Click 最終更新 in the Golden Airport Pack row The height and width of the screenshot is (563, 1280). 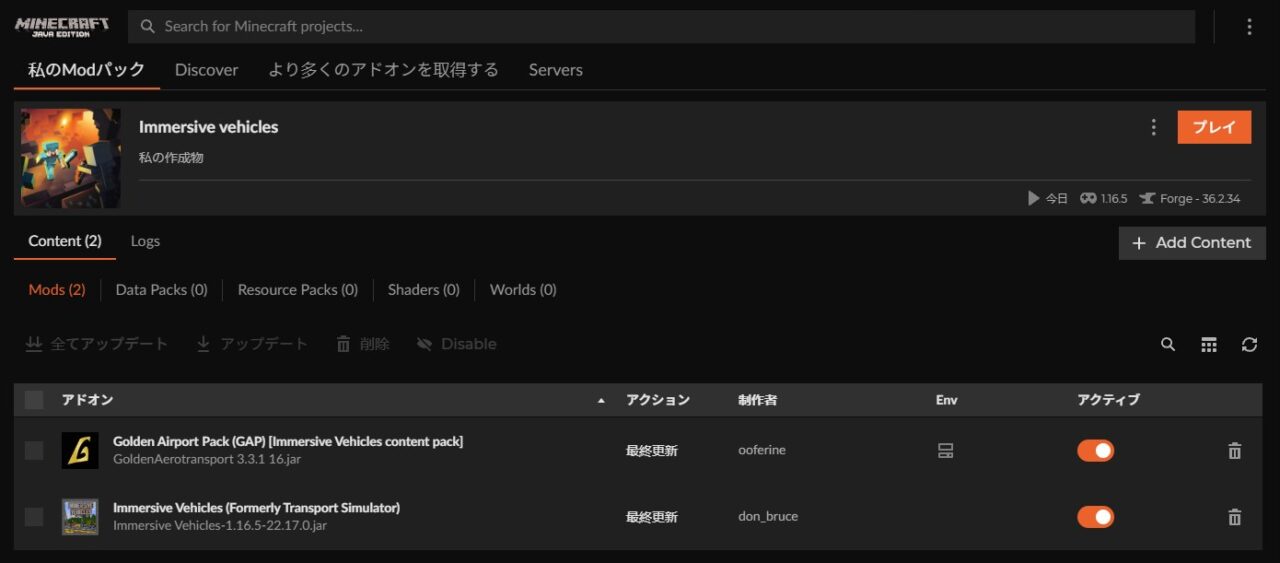652,451
